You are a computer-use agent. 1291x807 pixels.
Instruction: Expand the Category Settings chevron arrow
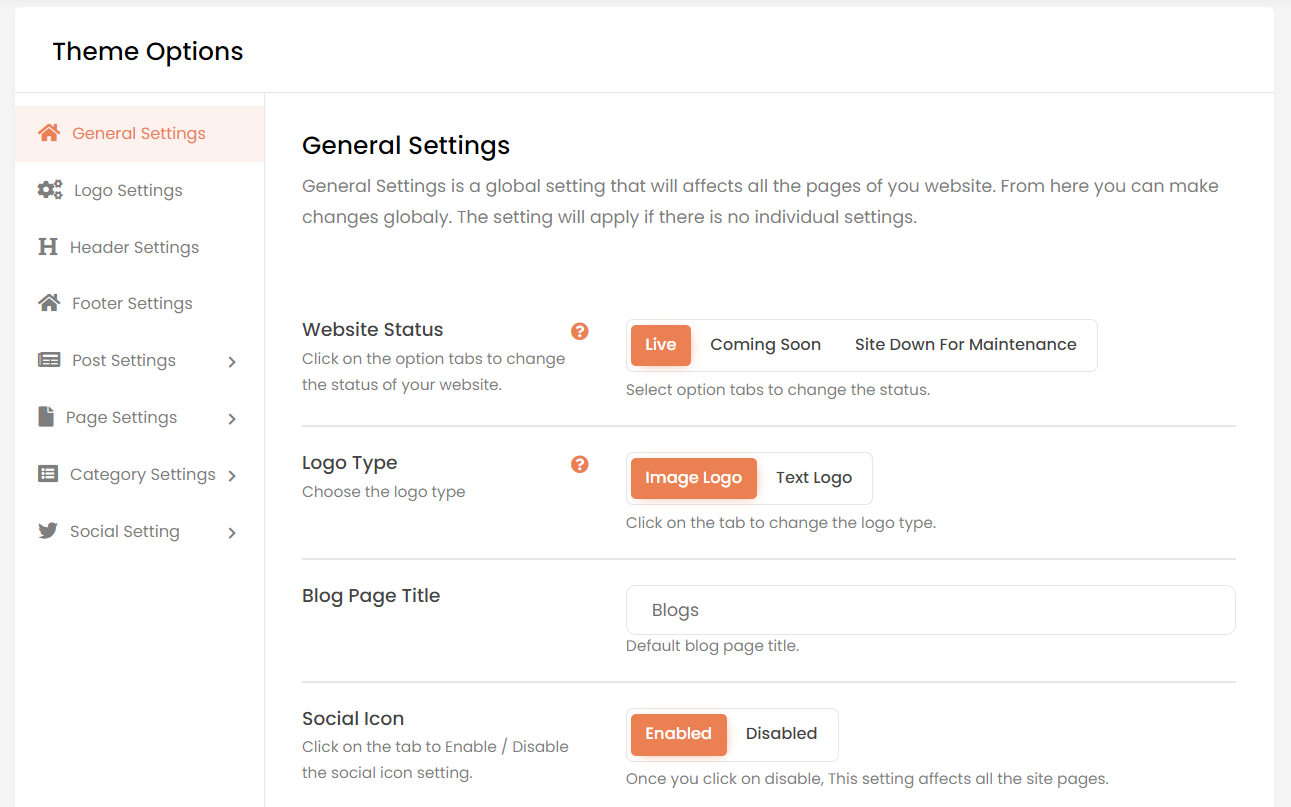pos(232,476)
